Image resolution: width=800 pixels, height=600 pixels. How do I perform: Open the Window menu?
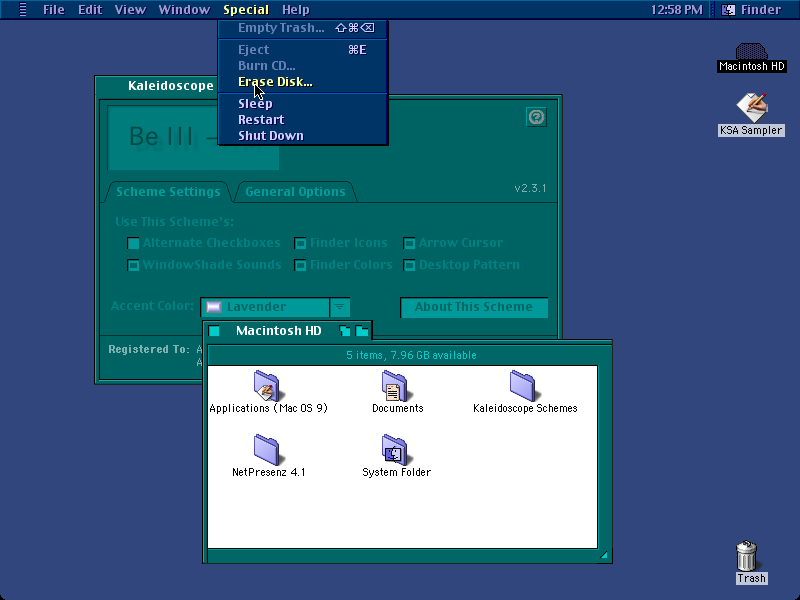[x=184, y=10]
